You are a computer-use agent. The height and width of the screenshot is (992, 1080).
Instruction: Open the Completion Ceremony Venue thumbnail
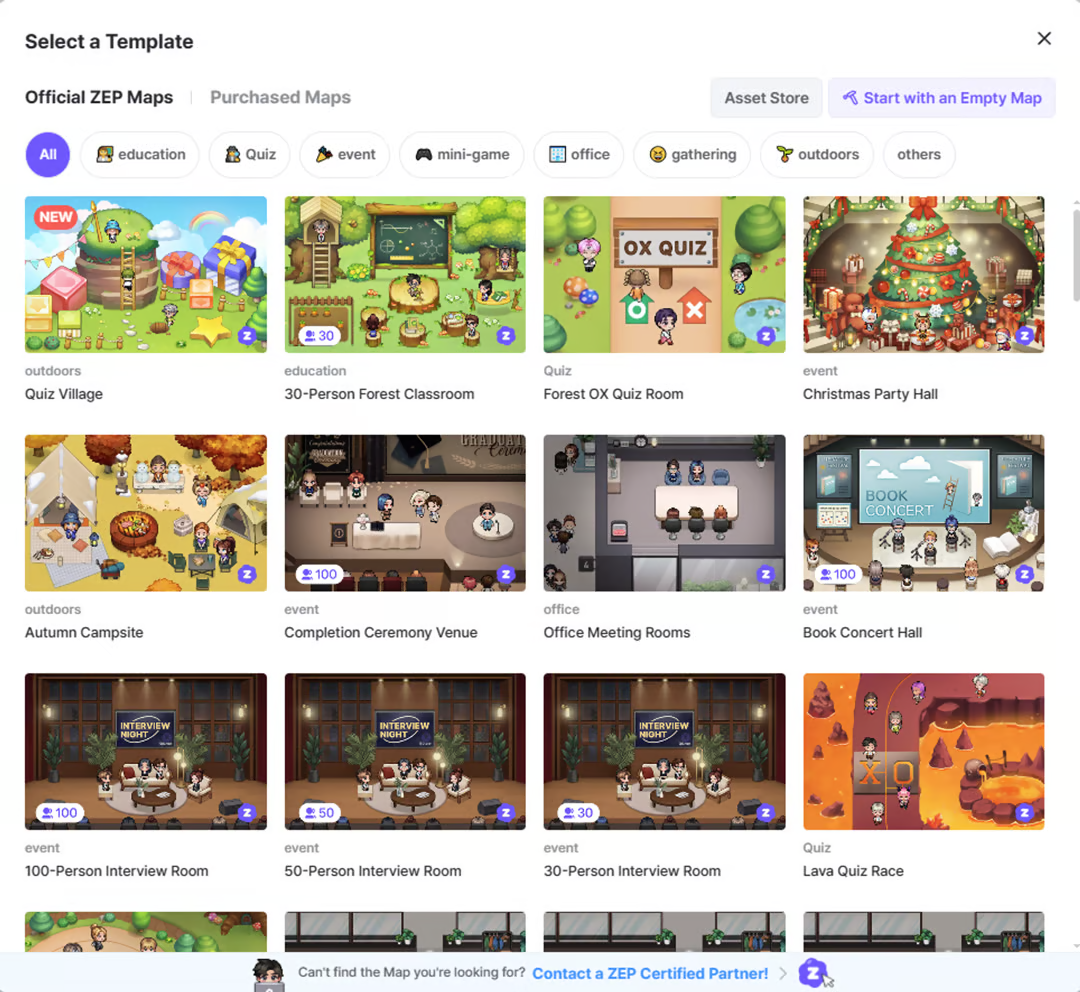pos(405,513)
